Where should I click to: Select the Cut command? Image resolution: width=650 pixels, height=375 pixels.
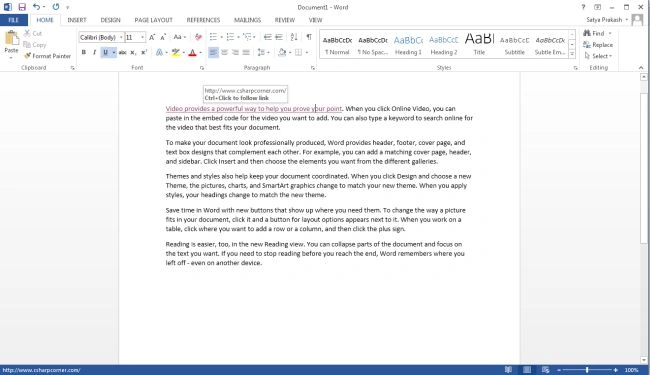click(x=33, y=33)
